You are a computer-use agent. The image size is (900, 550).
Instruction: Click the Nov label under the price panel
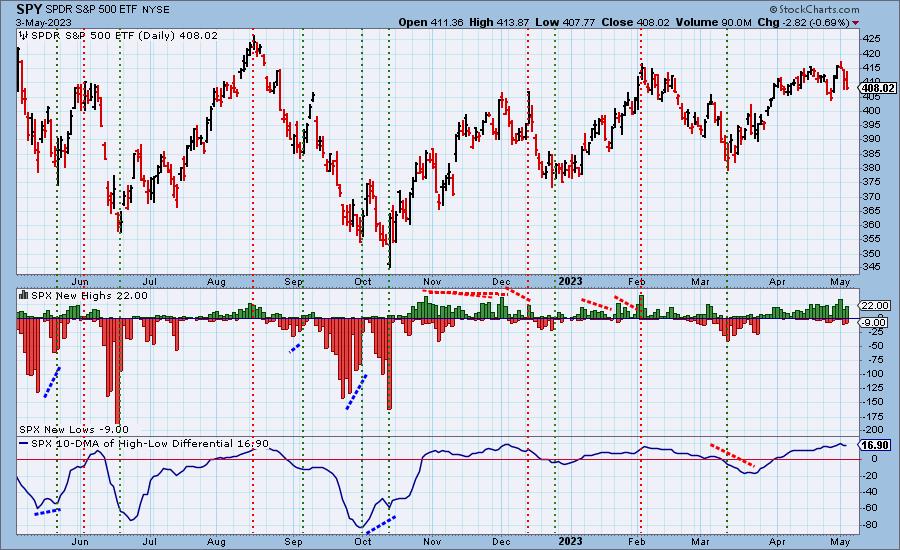pyautogui.click(x=432, y=282)
